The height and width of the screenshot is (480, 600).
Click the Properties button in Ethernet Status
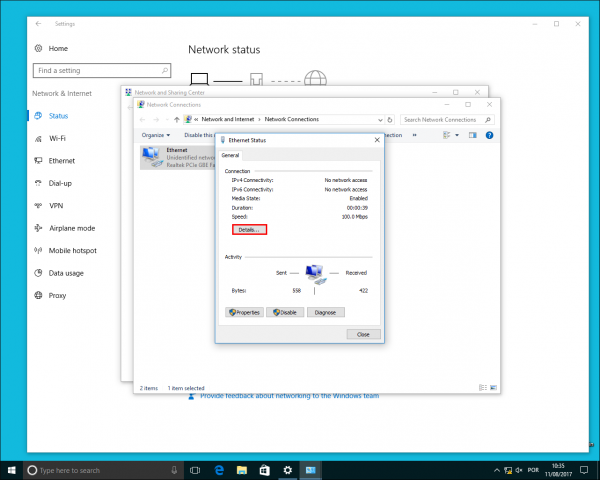(245, 312)
